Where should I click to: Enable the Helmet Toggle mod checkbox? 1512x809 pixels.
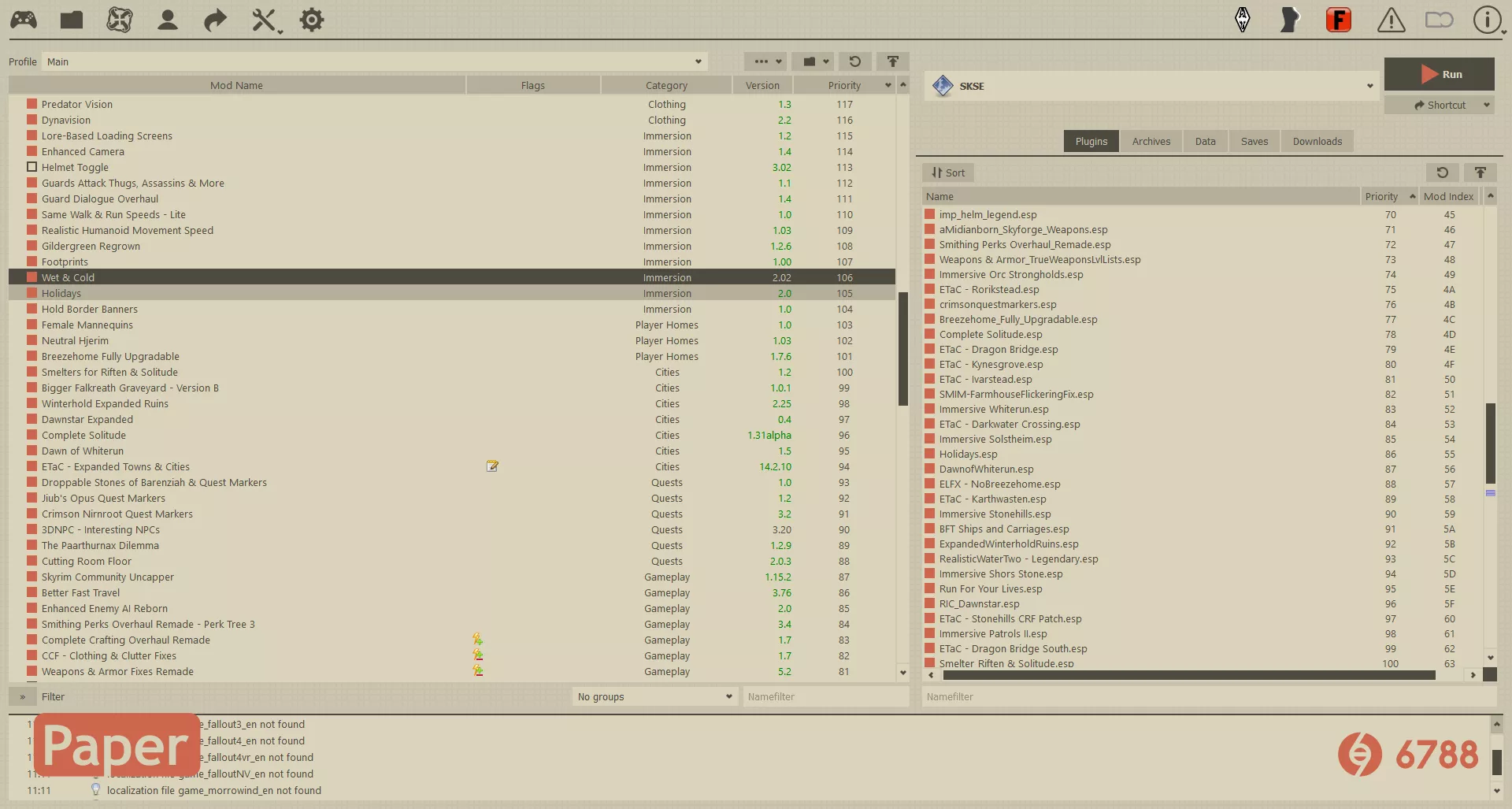click(32, 167)
